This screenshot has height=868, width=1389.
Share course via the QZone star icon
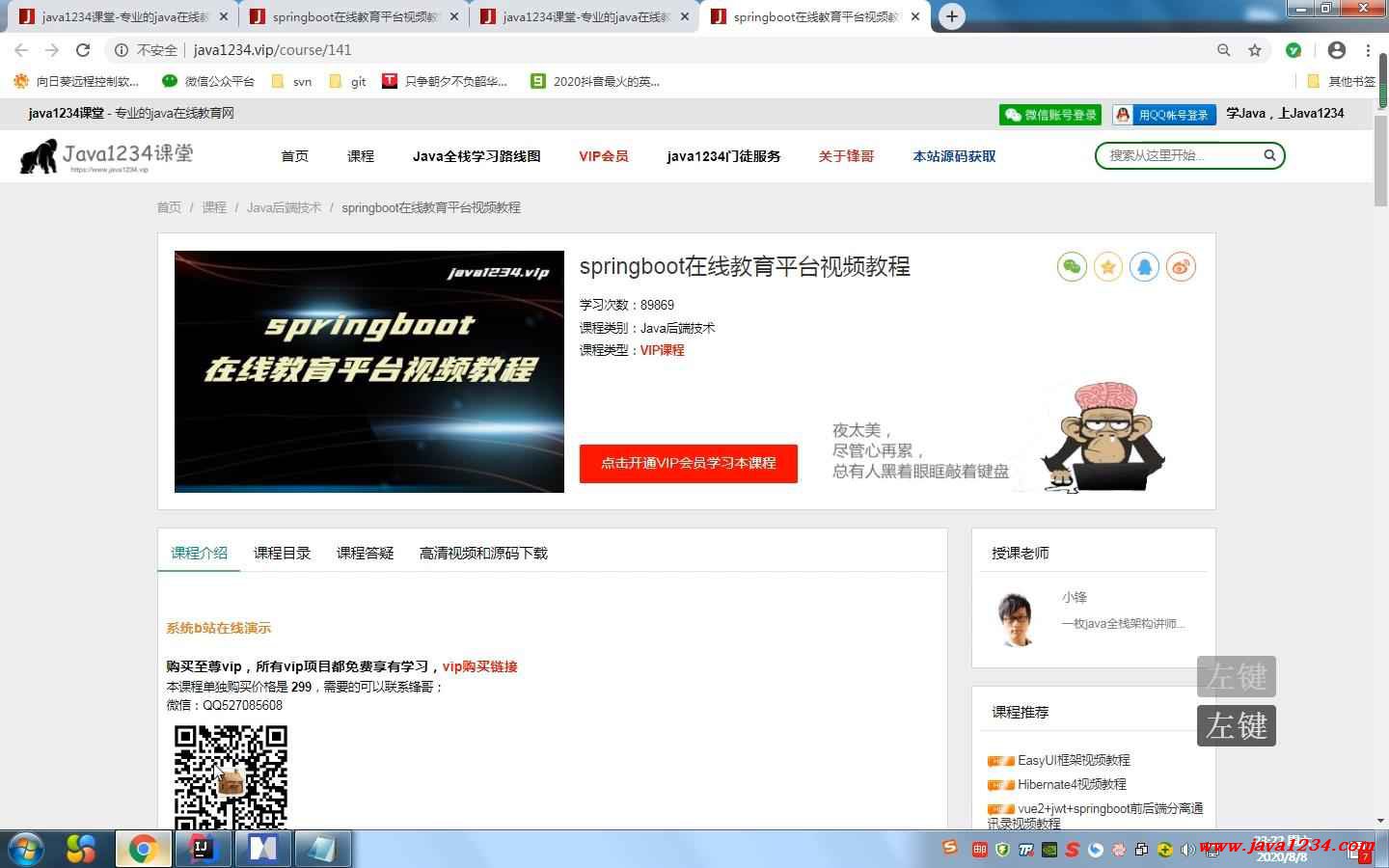tap(1108, 267)
